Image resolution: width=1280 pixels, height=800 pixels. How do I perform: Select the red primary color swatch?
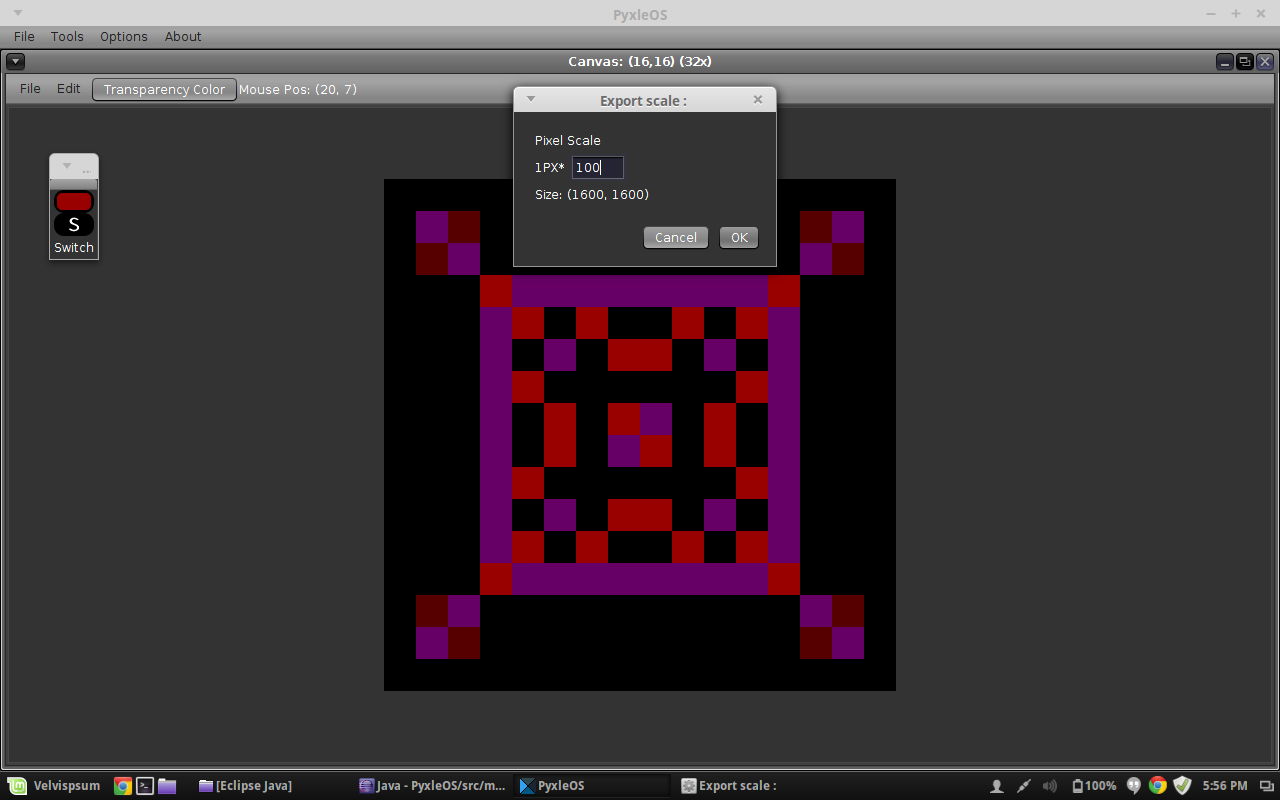point(74,201)
